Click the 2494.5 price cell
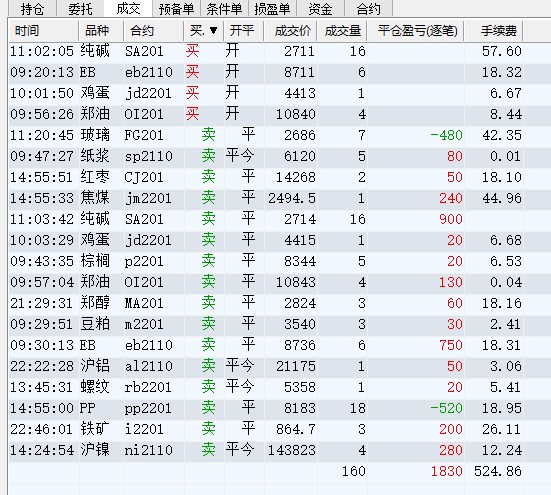551x495 pixels. click(292, 198)
